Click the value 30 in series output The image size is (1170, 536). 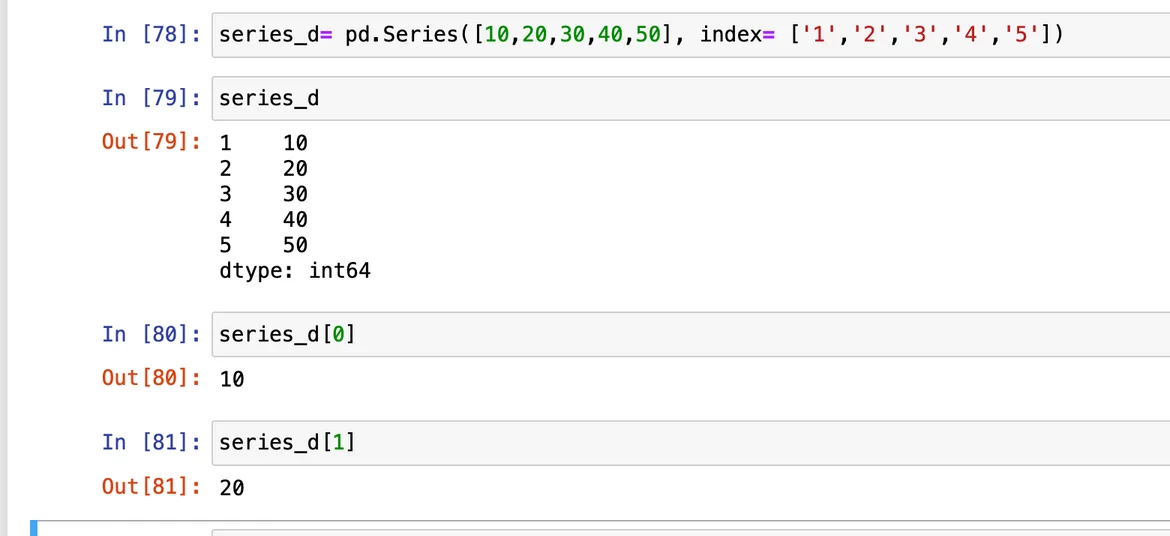(295, 194)
